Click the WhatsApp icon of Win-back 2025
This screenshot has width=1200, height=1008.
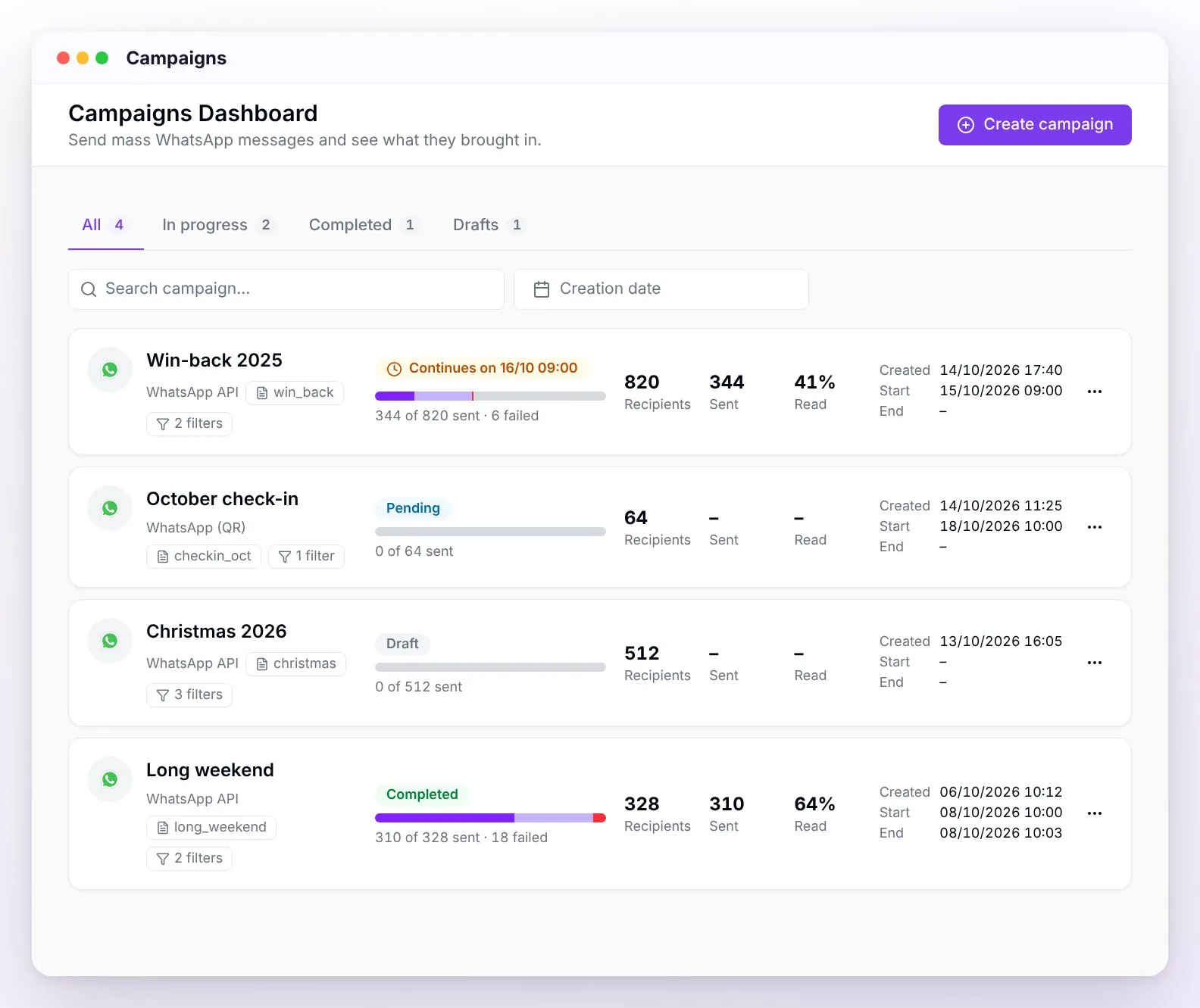110,370
